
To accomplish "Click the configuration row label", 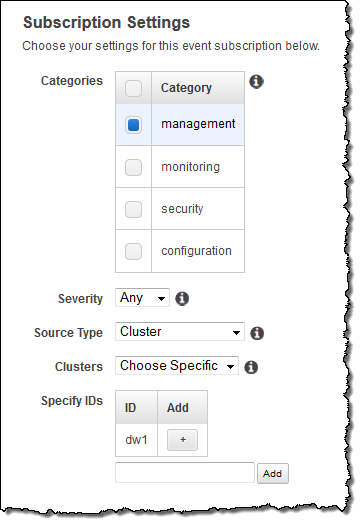I will (197, 251).
